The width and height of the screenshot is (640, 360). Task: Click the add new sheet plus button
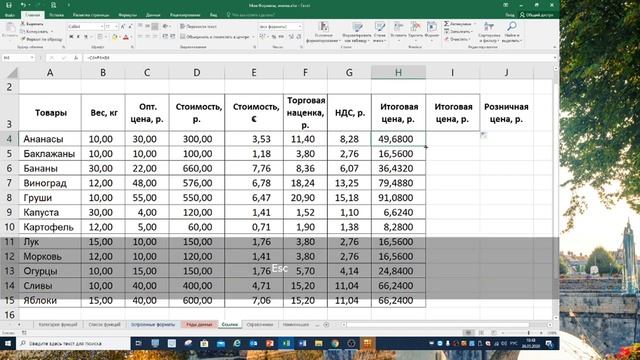click(326, 324)
